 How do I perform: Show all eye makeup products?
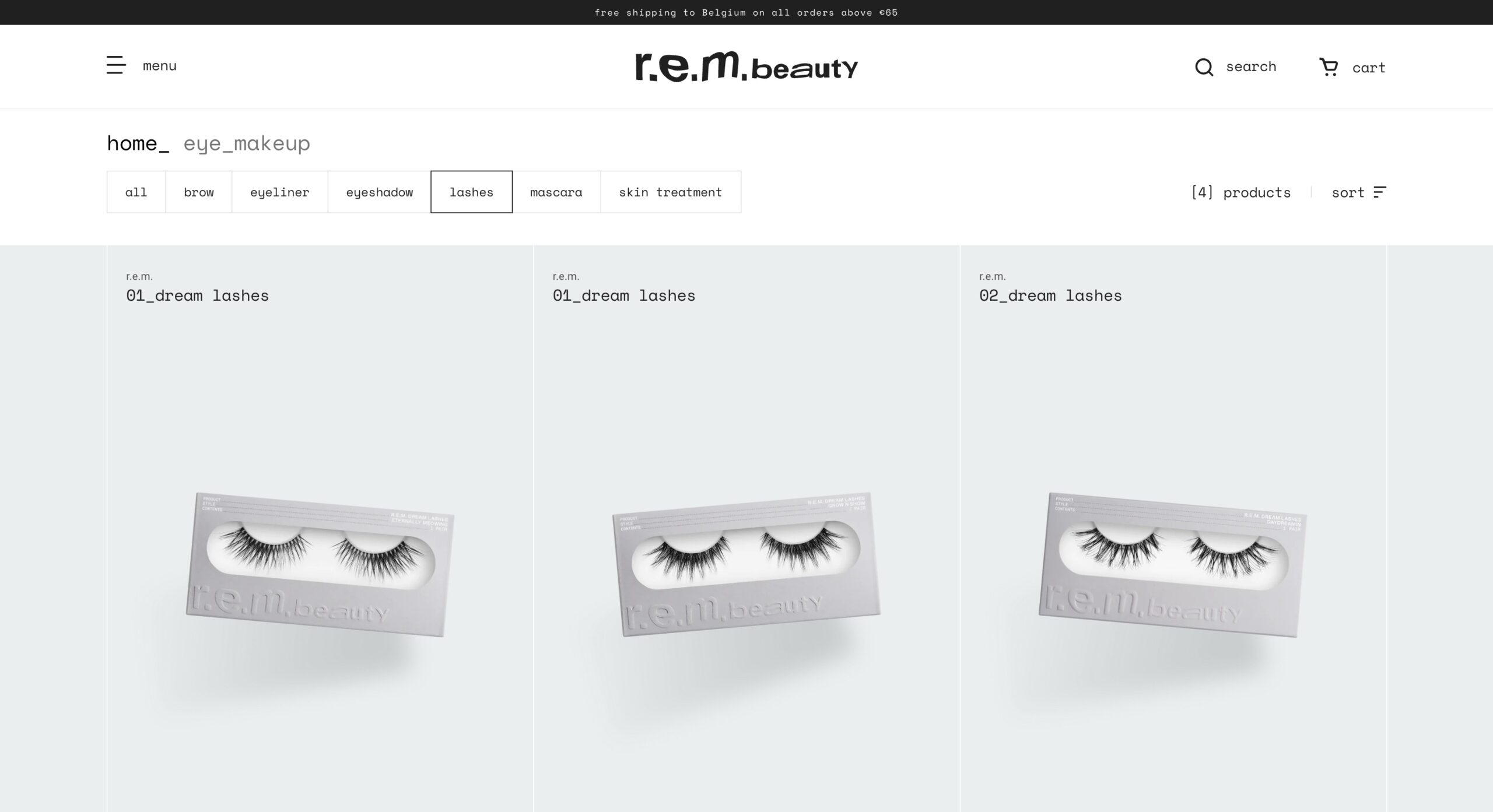coord(136,192)
